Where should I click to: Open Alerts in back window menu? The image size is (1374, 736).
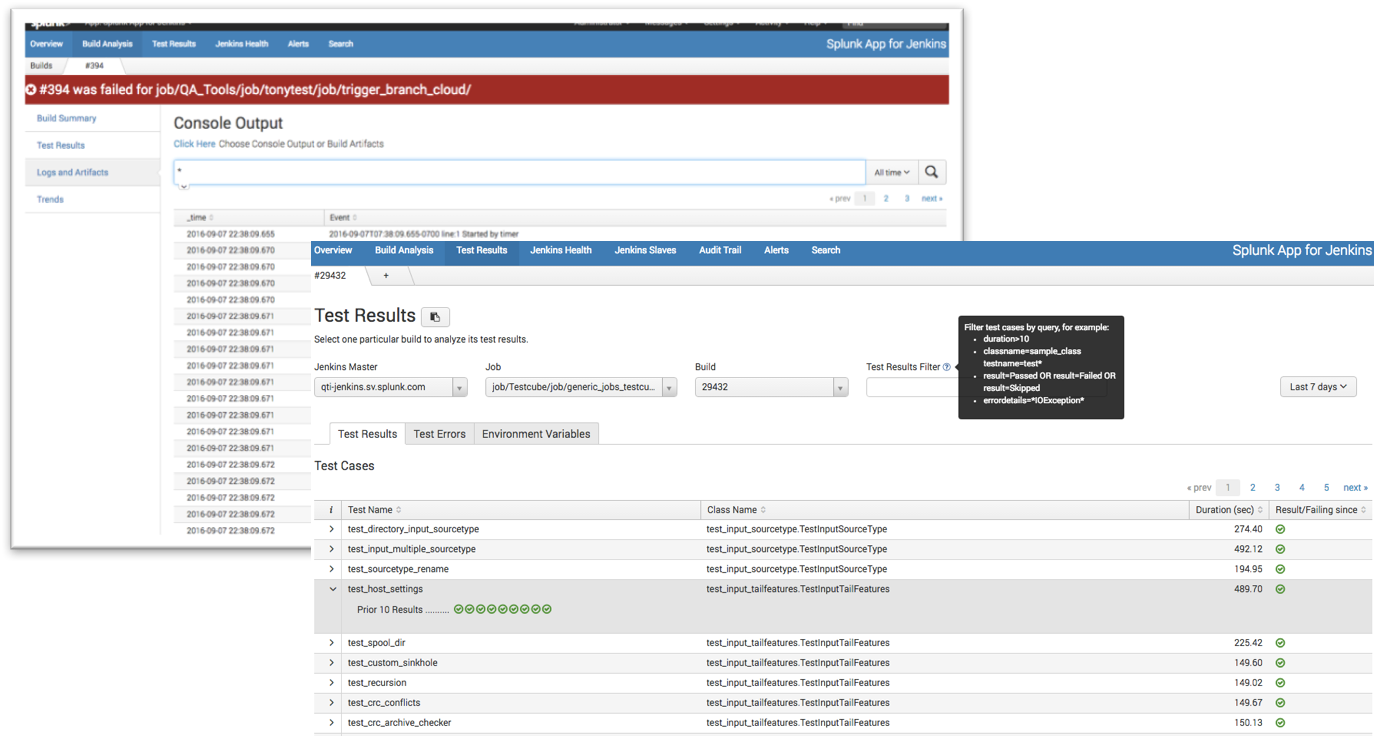point(298,44)
